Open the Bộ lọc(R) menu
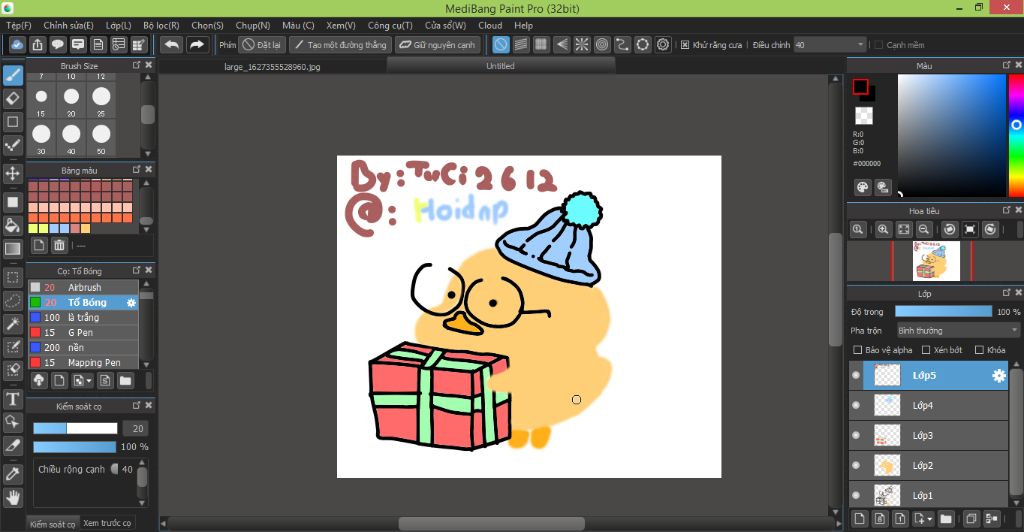The height and width of the screenshot is (532, 1024). (161, 25)
